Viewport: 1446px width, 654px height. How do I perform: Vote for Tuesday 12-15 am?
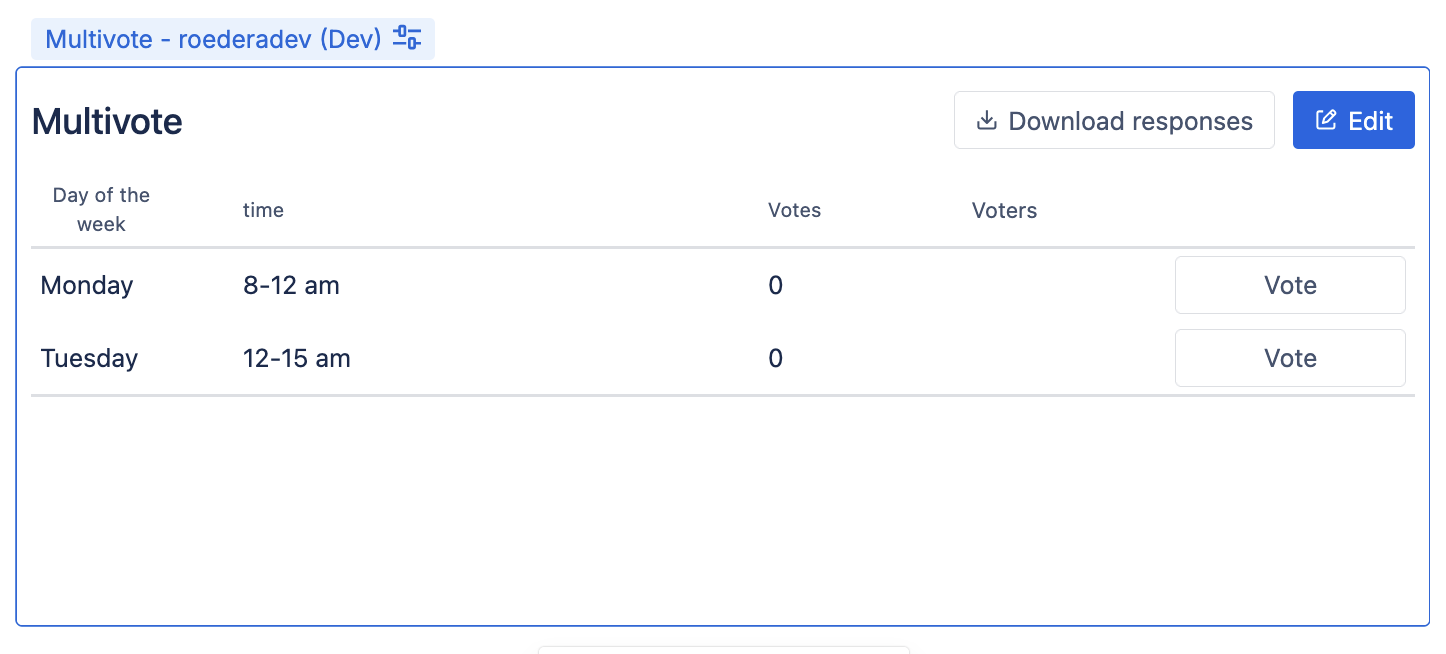coord(1289,358)
